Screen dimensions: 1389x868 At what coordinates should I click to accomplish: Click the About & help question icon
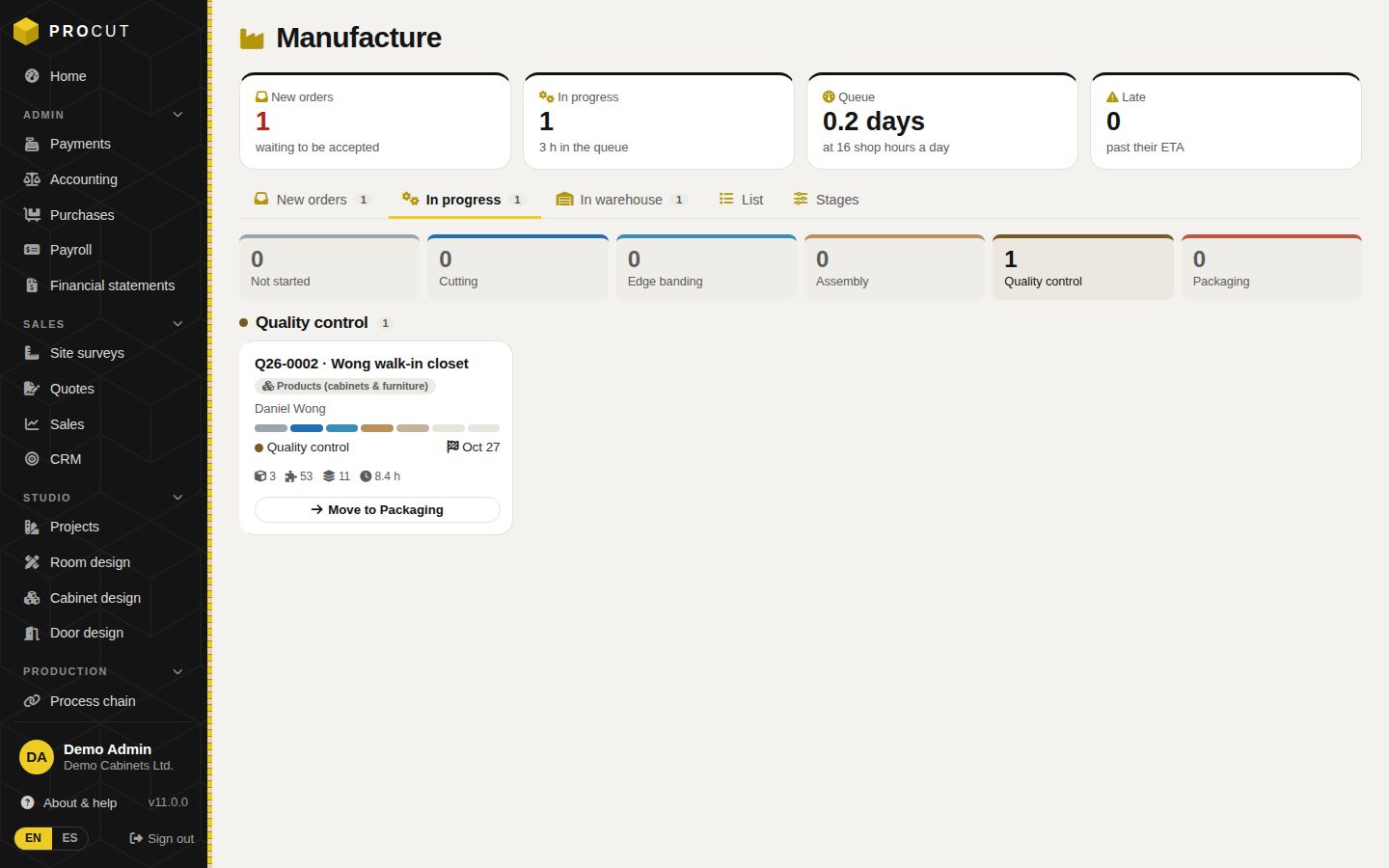coord(27,802)
